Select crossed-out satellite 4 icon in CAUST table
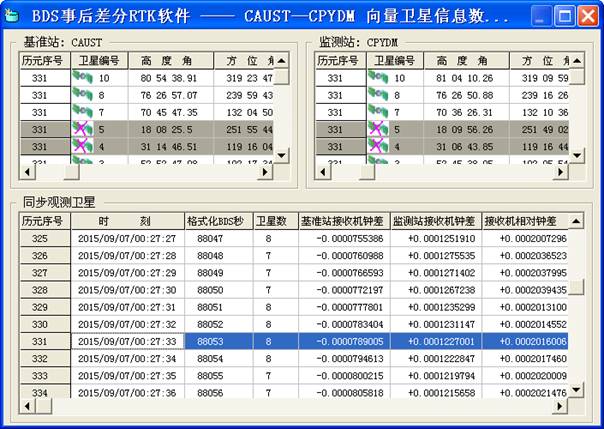604x429 pixels. [x=81, y=146]
